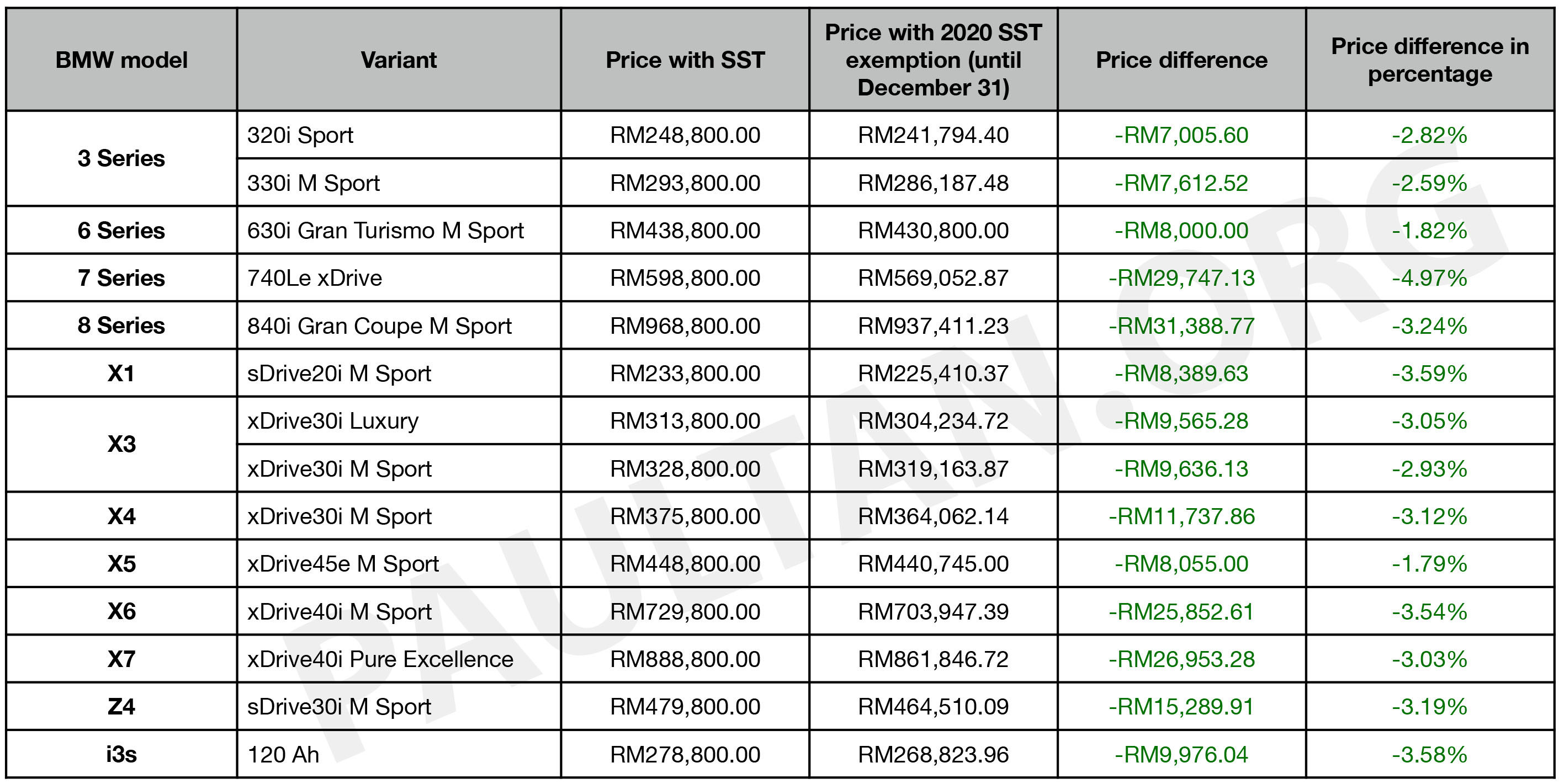Select the 330i M Sport variant
The image size is (1564, 784).
pyautogui.click(x=399, y=183)
